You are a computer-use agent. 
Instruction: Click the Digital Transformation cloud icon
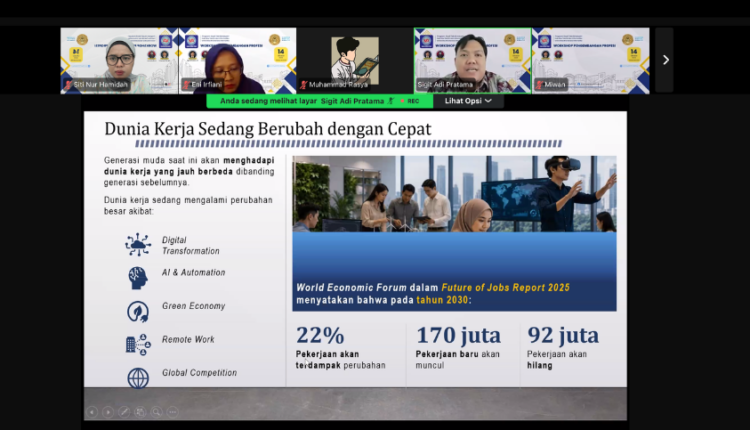pos(138,244)
